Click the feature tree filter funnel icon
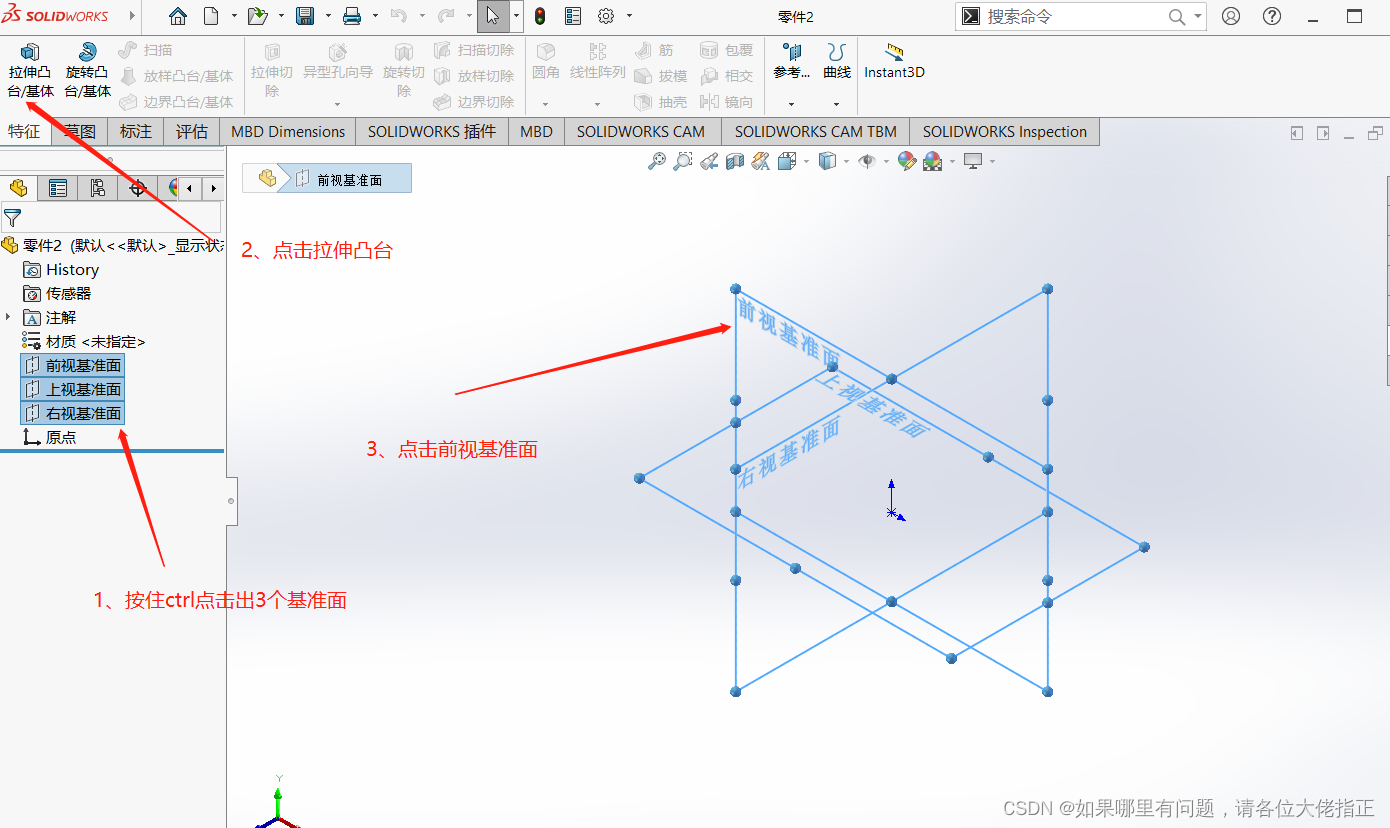Screen dimensions: 1390x828 pos(12,216)
